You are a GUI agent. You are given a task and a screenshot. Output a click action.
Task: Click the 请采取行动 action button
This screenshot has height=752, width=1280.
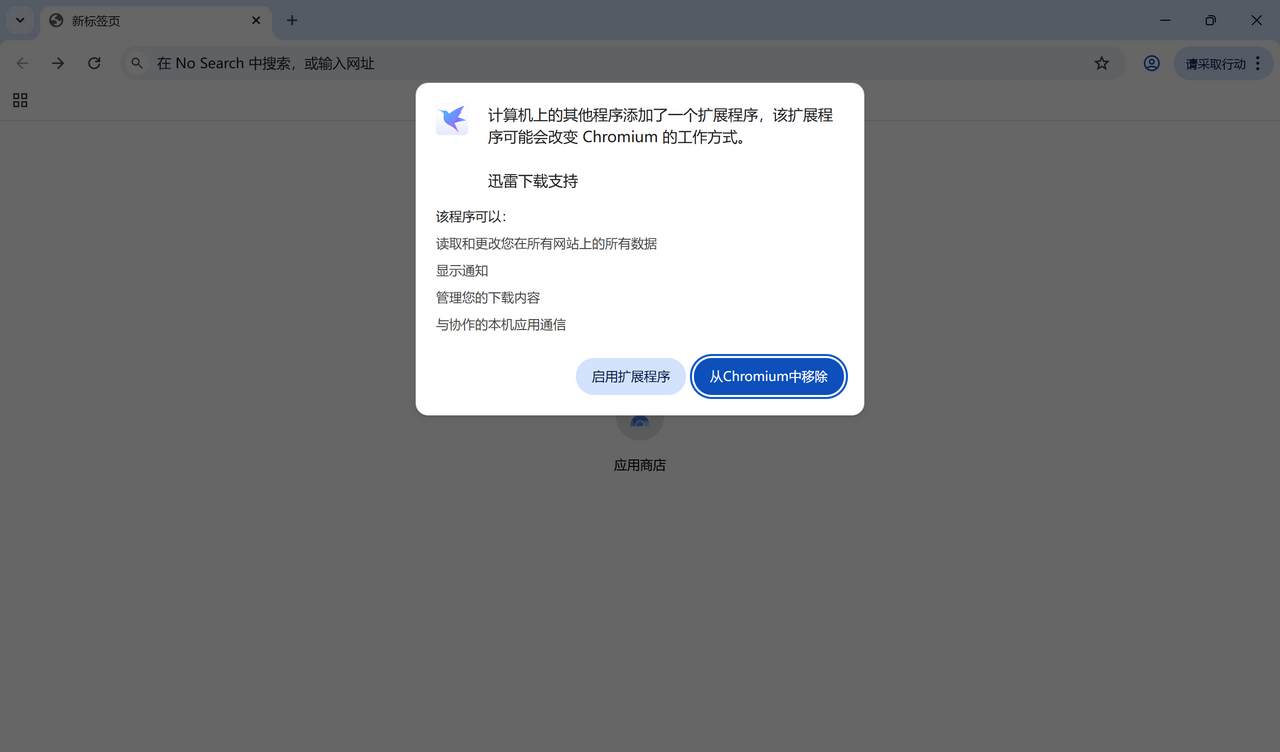tap(1215, 62)
